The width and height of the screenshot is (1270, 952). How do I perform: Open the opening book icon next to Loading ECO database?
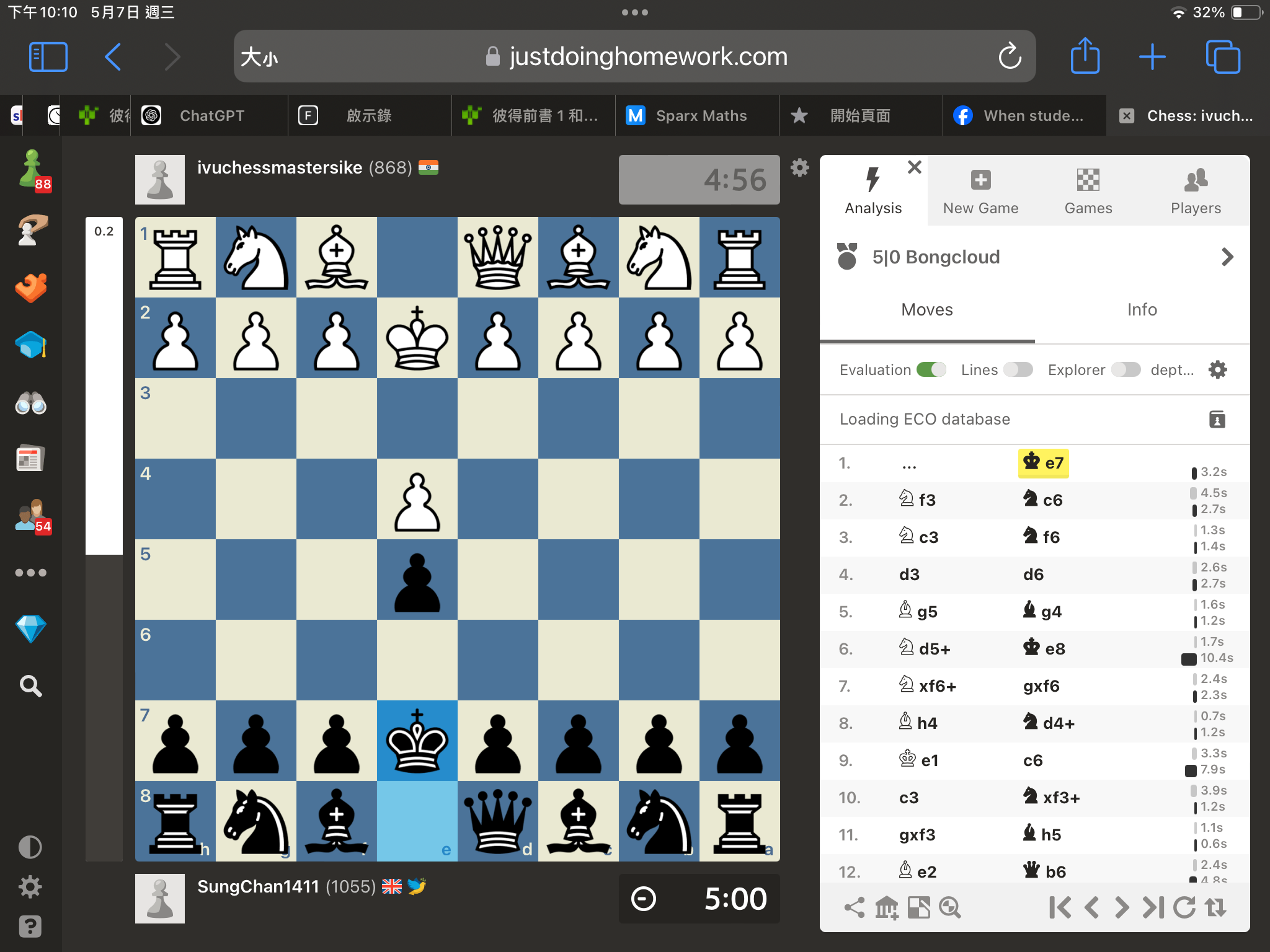(1217, 420)
